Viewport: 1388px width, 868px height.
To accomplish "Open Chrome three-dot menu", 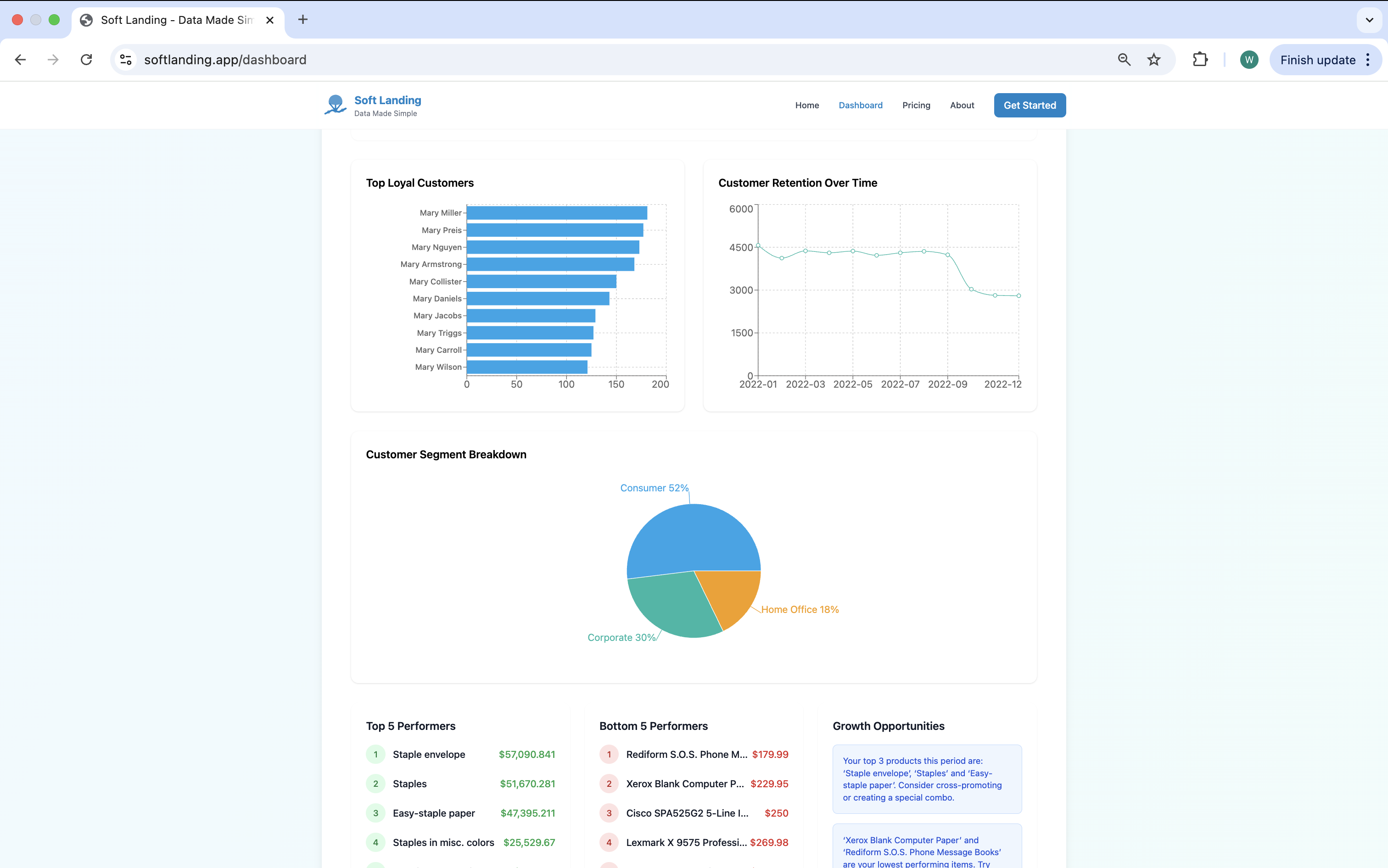I will click(x=1368, y=60).
